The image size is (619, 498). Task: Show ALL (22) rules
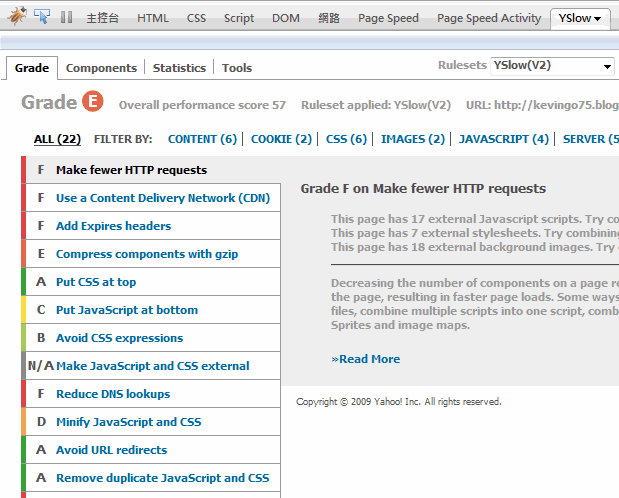pyautogui.click(x=57, y=139)
